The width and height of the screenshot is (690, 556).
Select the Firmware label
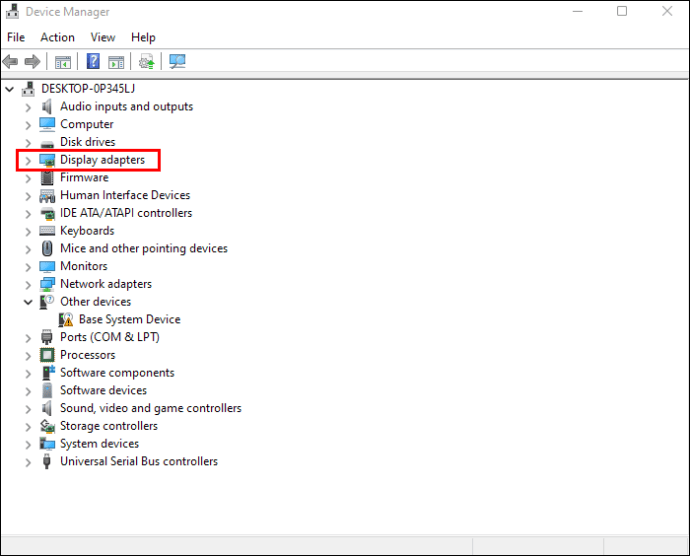84,177
